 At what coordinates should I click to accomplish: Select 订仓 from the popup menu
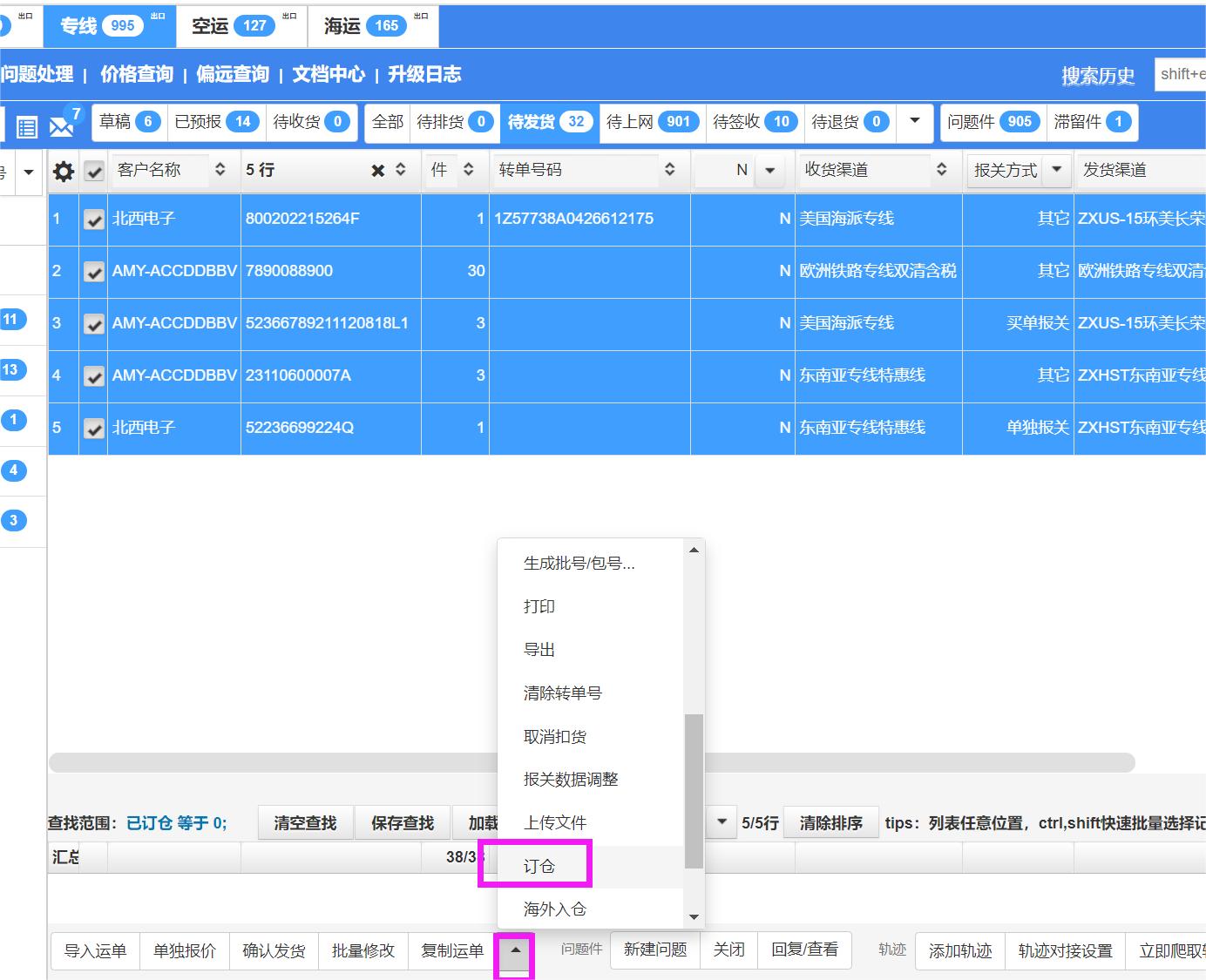point(539,866)
